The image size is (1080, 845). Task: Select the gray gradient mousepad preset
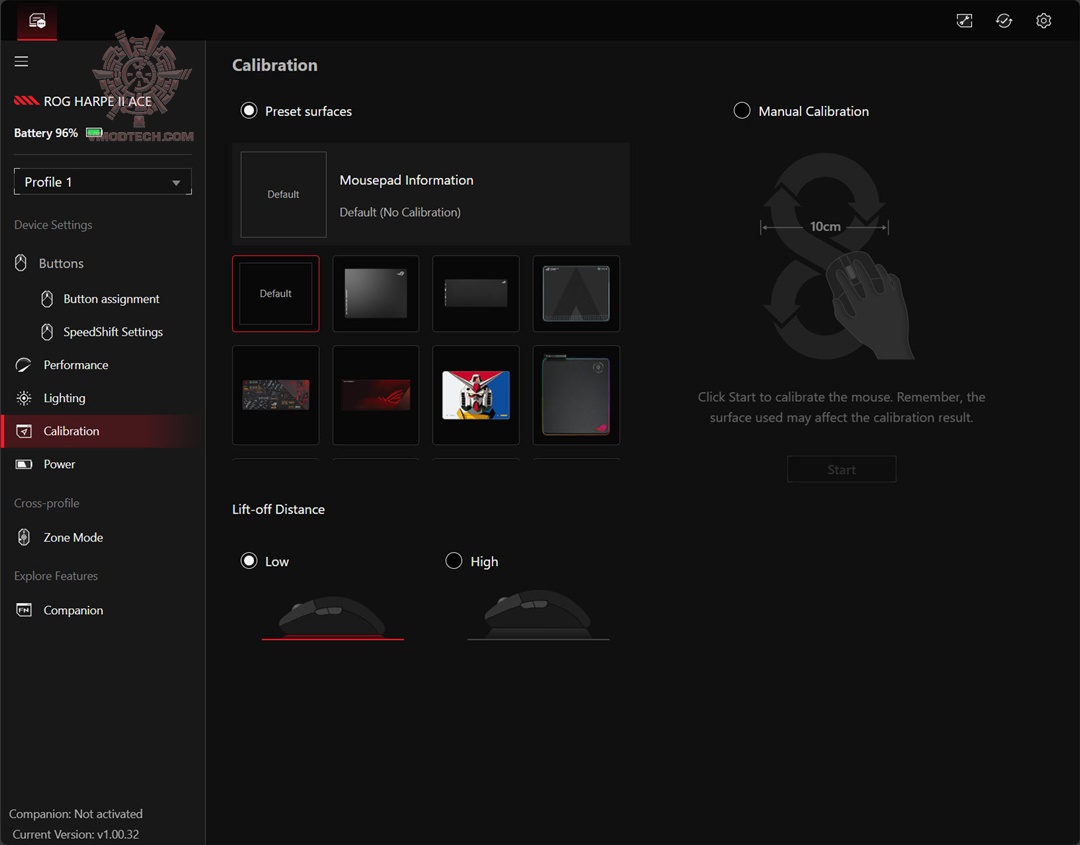coord(375,293)
